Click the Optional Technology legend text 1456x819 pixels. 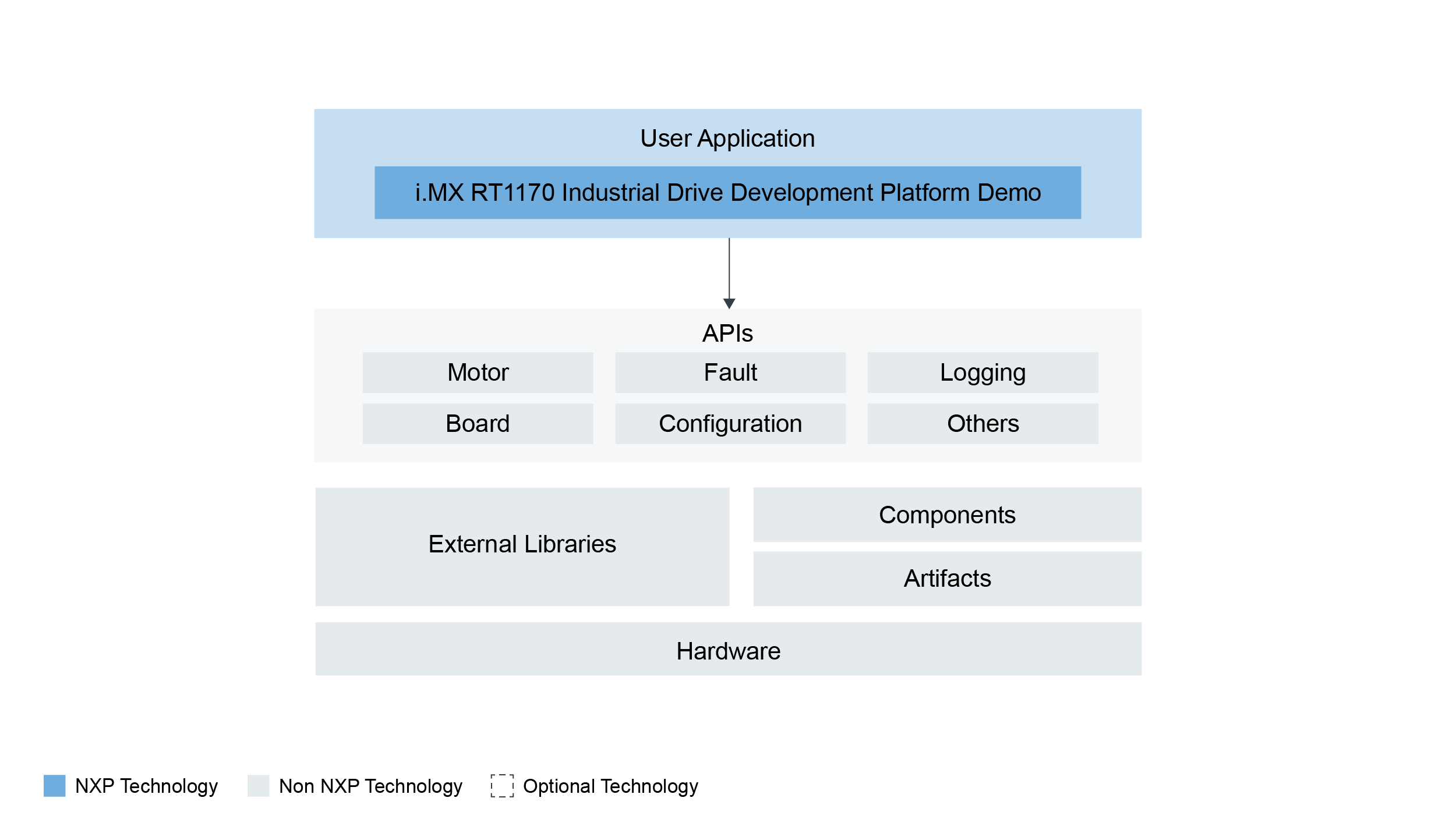tap(610, 786)
